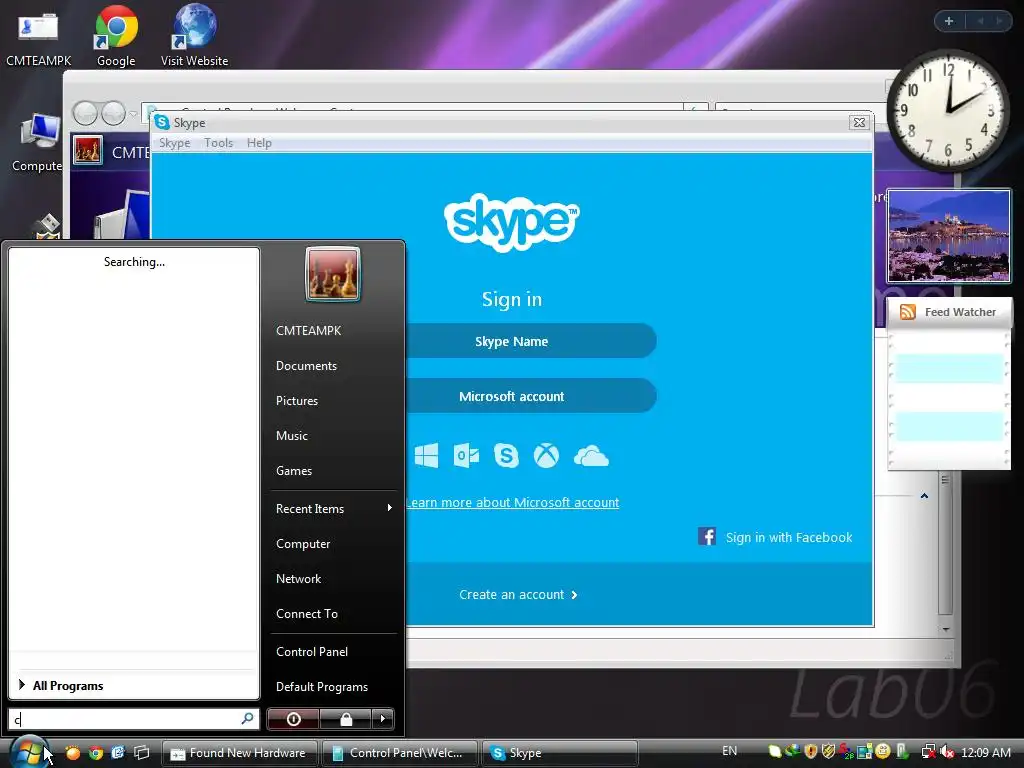The image size is (1024, 768).
Task: Select Default Programs in the Start menu
Action: click(322, 686)
